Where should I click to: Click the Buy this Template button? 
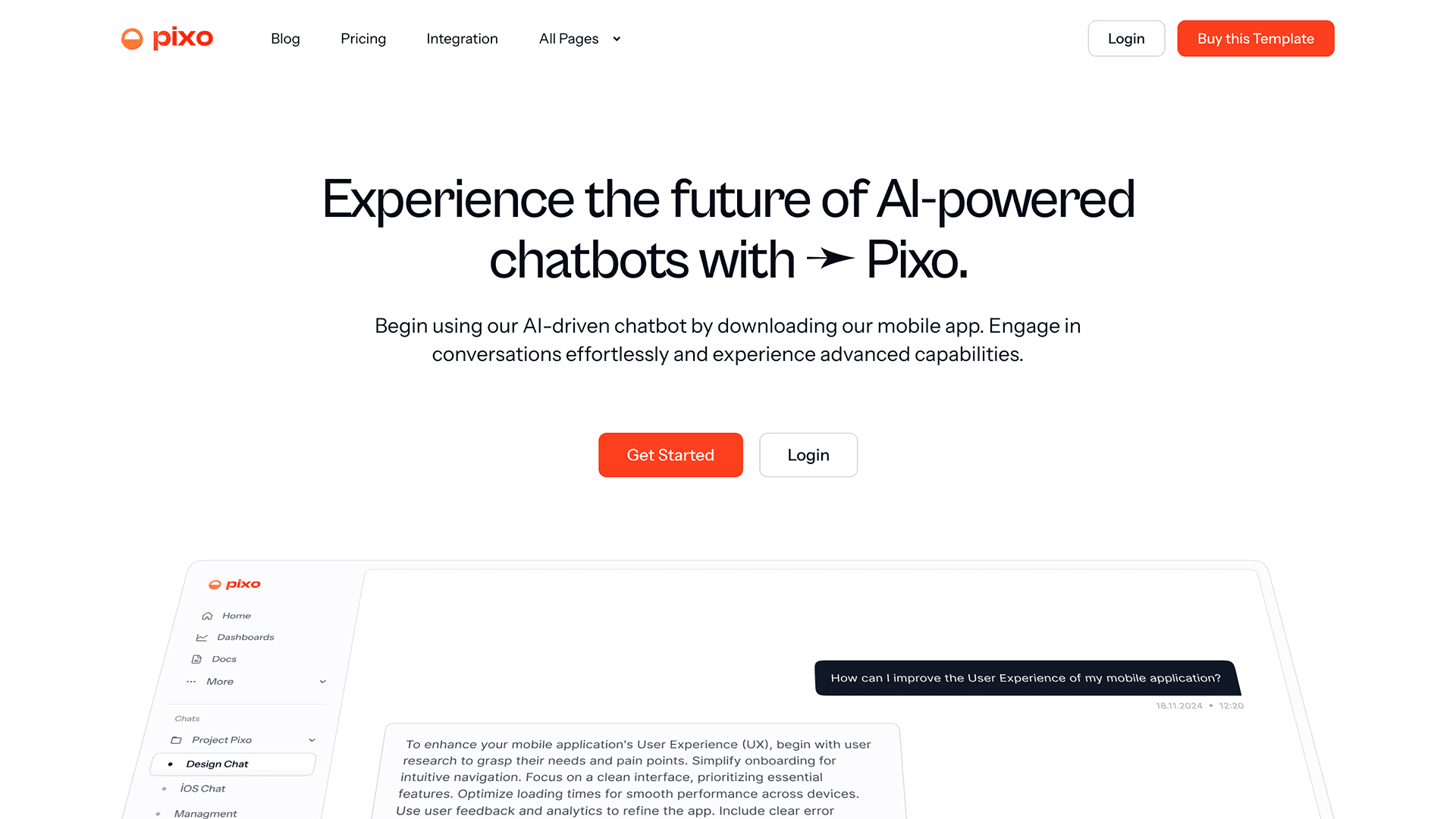1255,38
